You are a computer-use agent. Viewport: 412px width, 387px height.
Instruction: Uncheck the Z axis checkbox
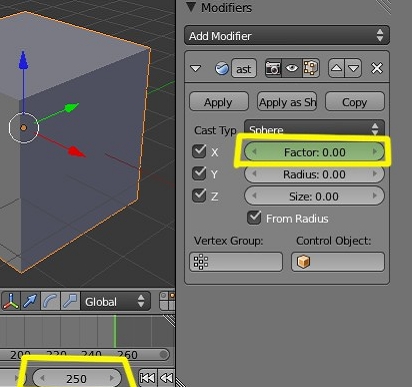click(199, 195)
